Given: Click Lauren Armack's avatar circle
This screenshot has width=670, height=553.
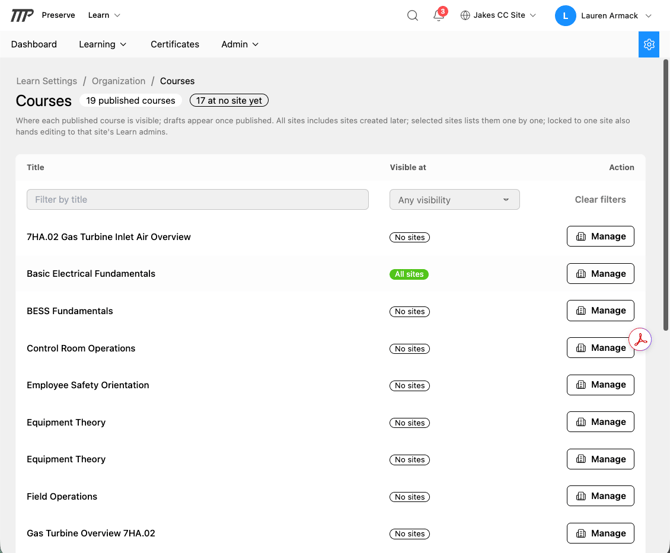Looking at the screenshot, I should [x=565, y=16].
